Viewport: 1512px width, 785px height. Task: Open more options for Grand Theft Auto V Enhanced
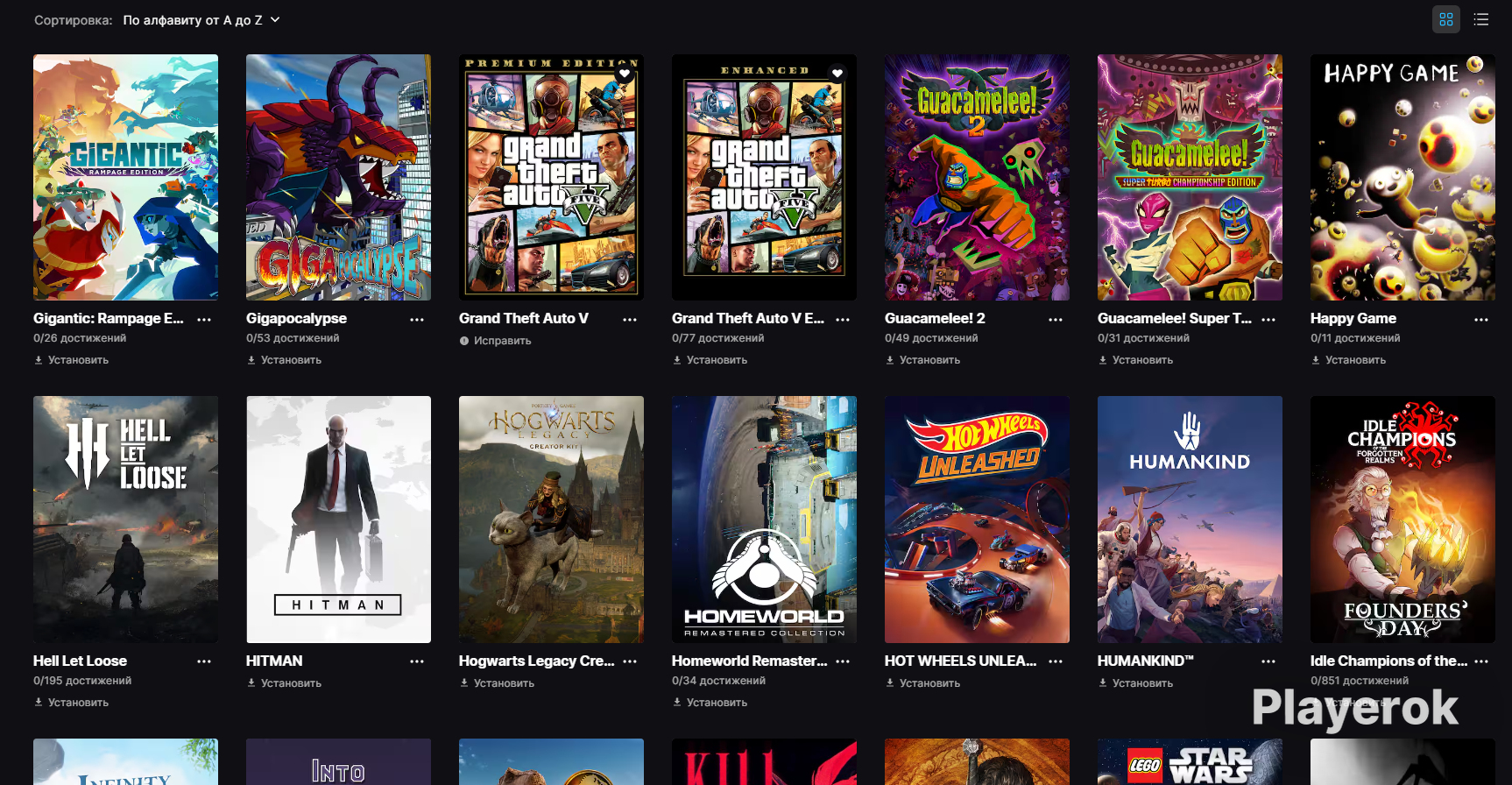843,320
